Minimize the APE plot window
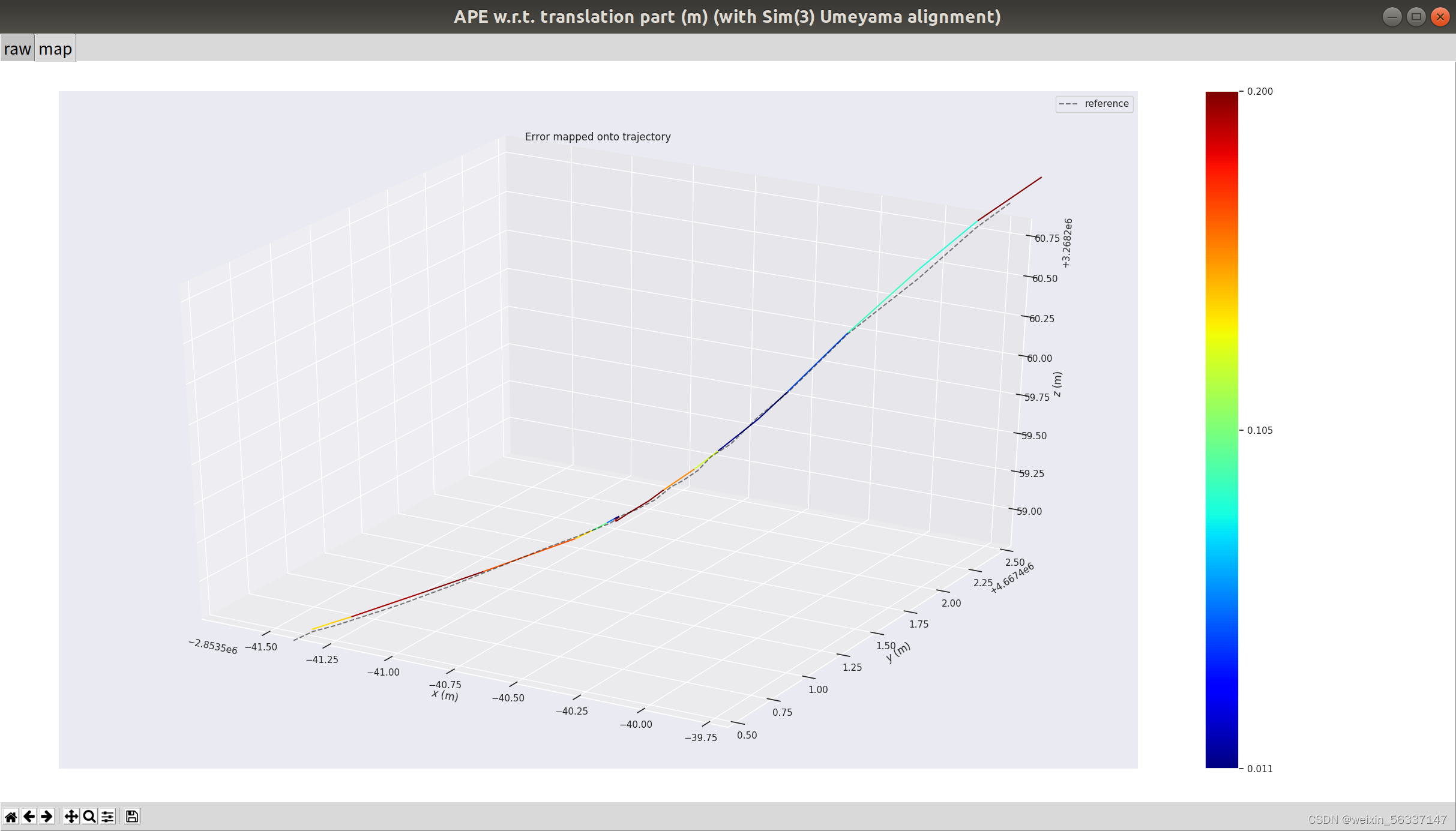Image resolution: width=1456 pixels, height=831 pixels. (1392, 17)
